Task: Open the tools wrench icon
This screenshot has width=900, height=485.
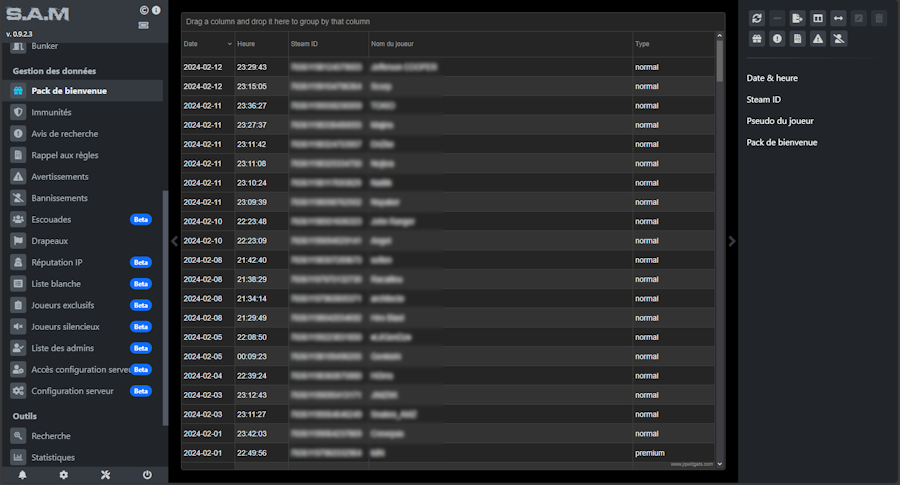Action: coord(105,475)
